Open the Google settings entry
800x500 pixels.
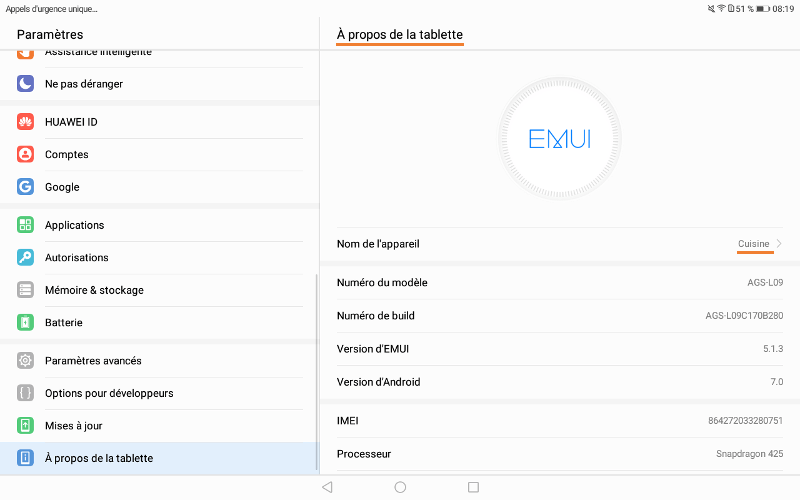coord(160,187)
